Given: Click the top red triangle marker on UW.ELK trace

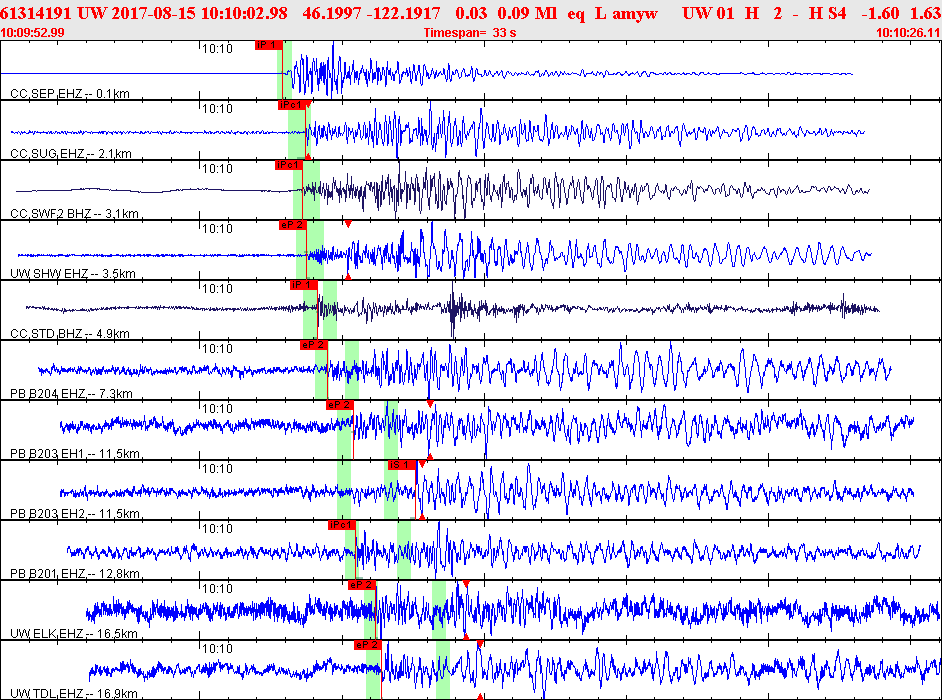Looking at the screenshot, I should [466, 585].
